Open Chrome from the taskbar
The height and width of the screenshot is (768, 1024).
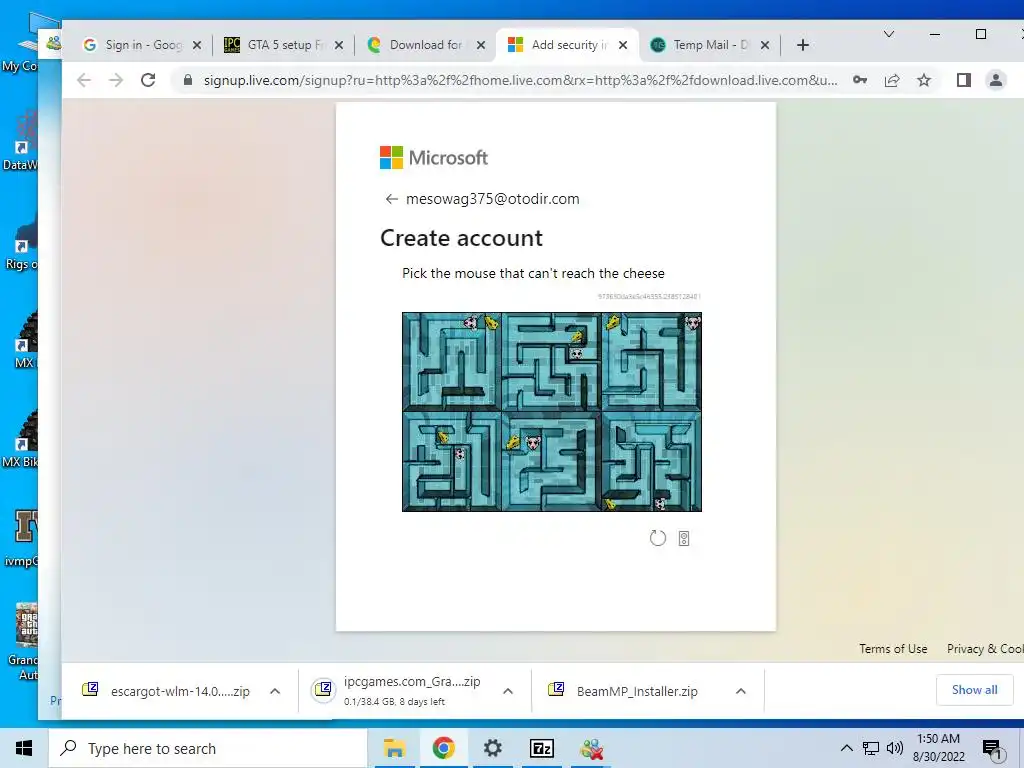pyautogui.click(x=443, y=748)
